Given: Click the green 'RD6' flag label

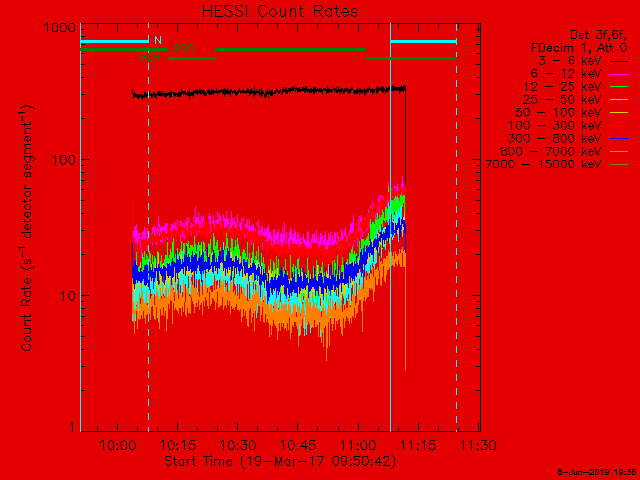Looking at the screenshot, I should (x=150, y=57).
